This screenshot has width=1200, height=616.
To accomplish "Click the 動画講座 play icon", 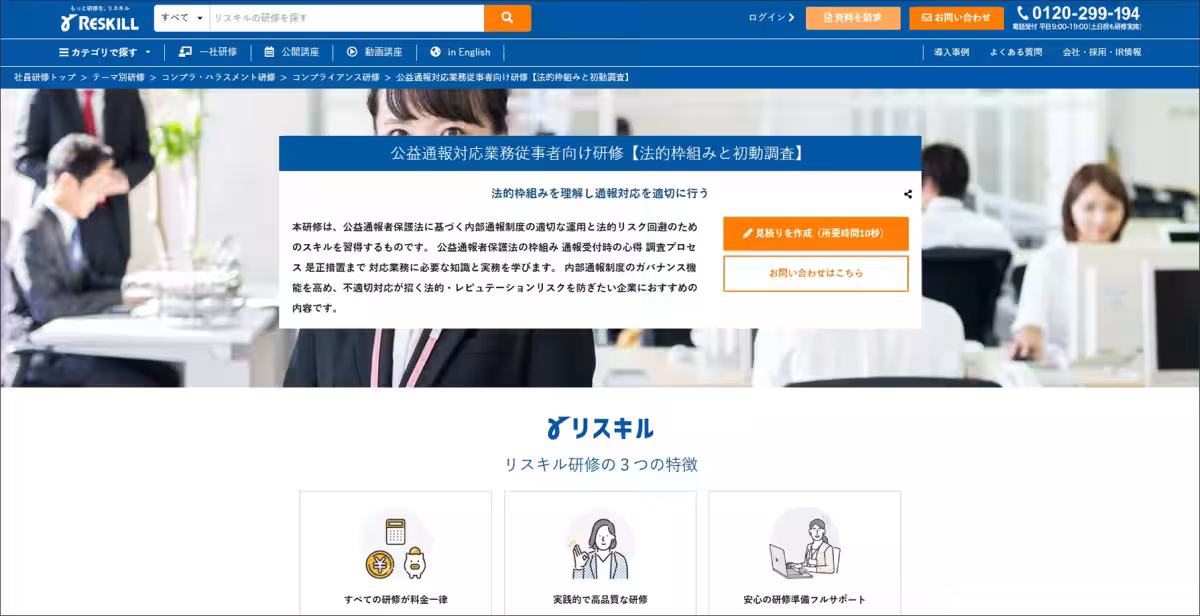I will pyautogui.click(x=352, y=51).
